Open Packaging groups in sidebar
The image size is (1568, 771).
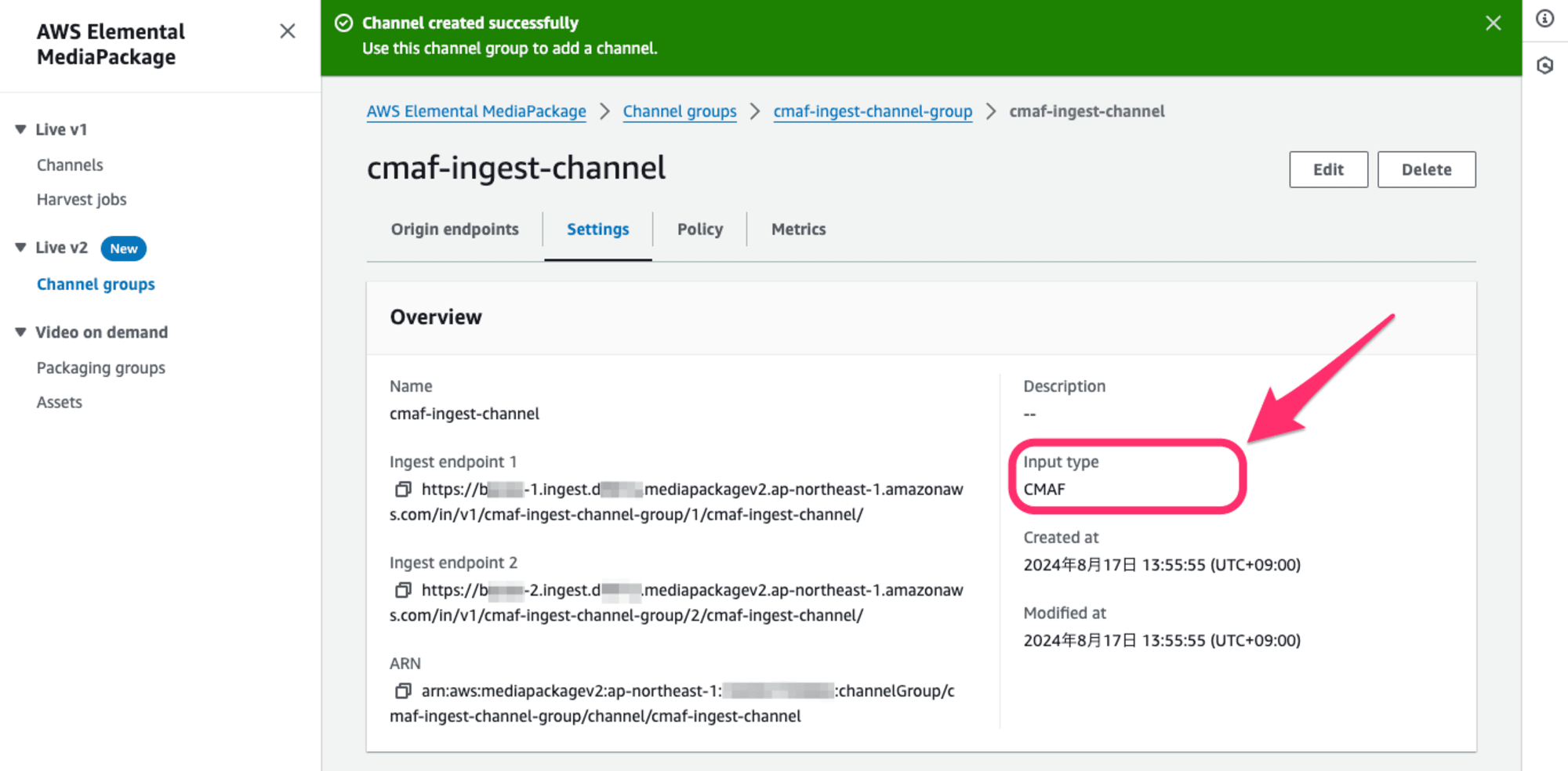coord(101,368)
